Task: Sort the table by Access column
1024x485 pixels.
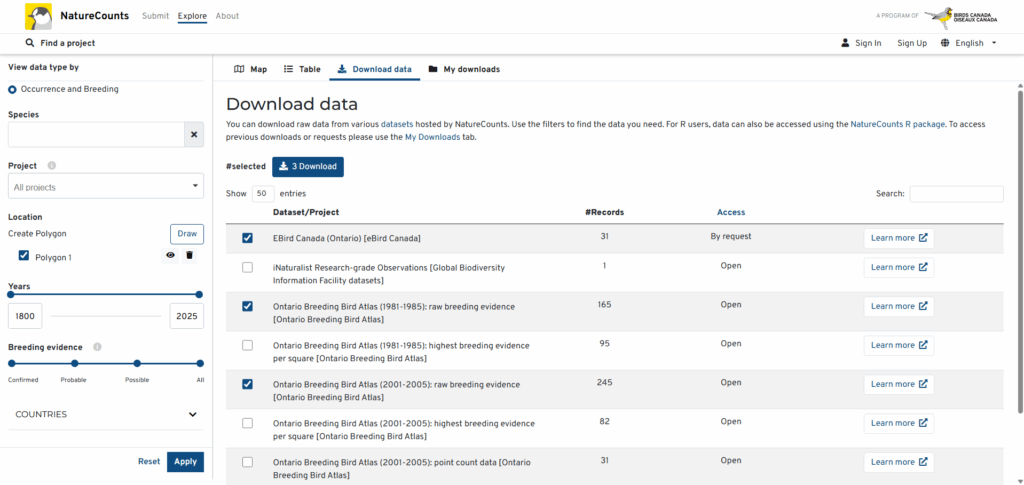Action: pyautogui.click(x=731, y=212)
